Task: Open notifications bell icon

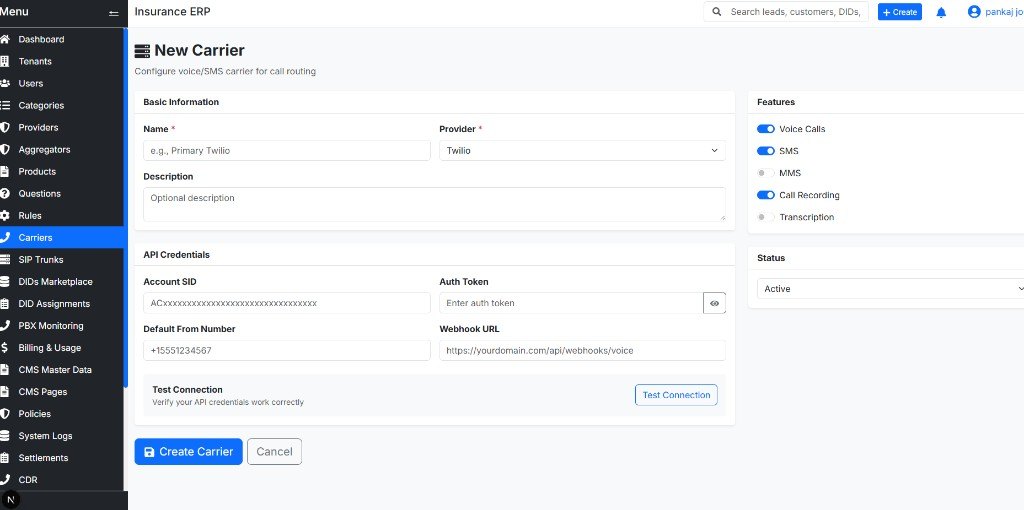Action: point(941,12)
